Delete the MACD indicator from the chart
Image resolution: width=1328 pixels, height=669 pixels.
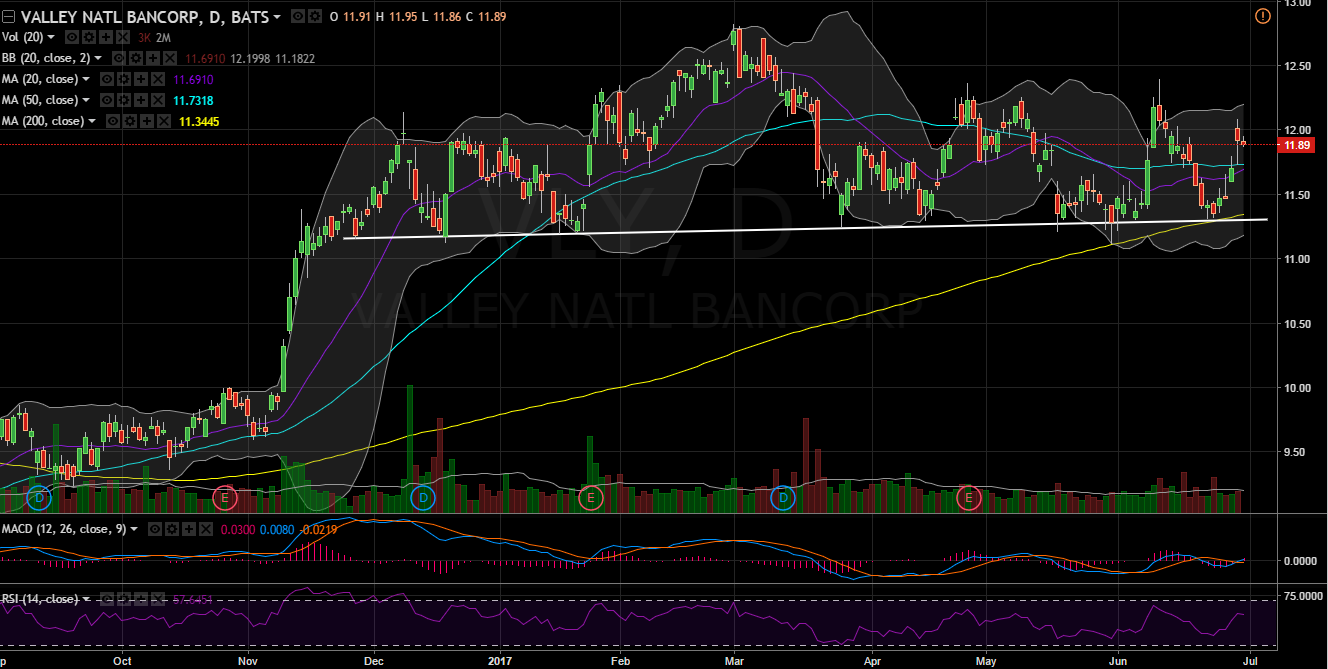click(x=206, y=528)
